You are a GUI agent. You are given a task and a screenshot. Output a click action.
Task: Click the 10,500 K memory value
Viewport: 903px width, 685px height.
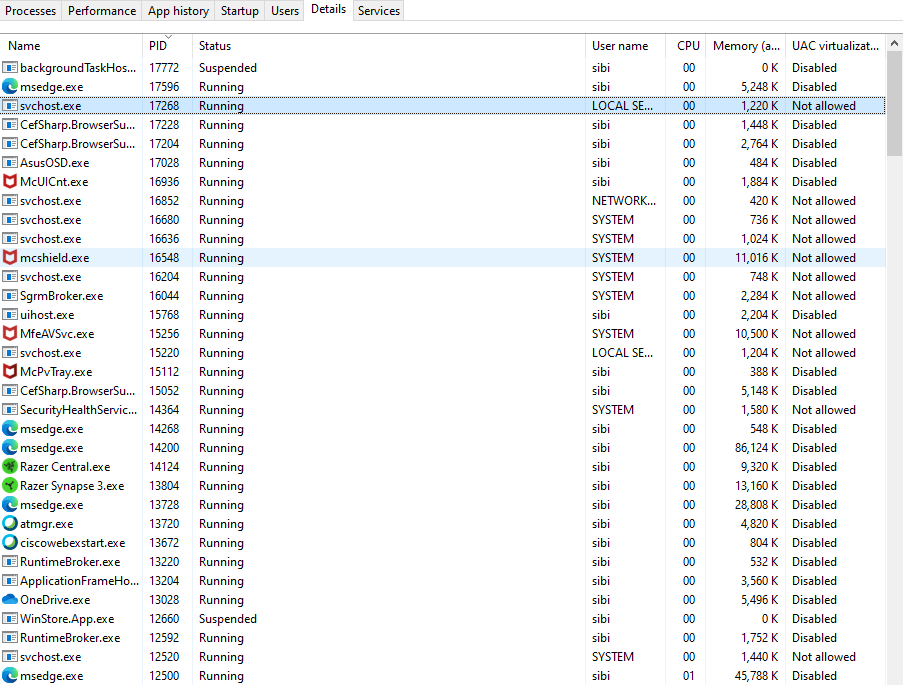click(x=757, y=334)
